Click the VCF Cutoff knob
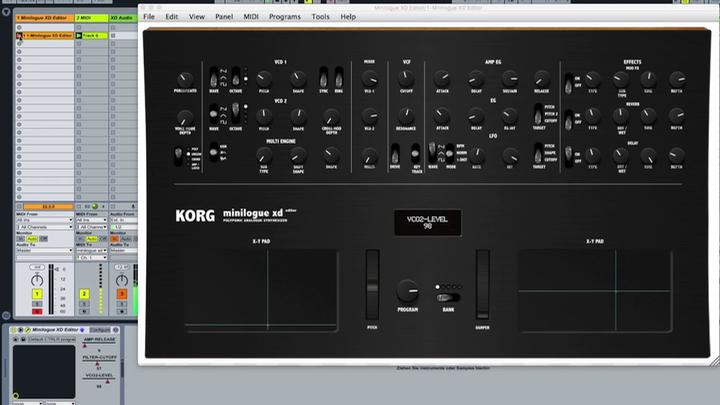The height and width of the screenshot is (405, 720). click(406, 79)
